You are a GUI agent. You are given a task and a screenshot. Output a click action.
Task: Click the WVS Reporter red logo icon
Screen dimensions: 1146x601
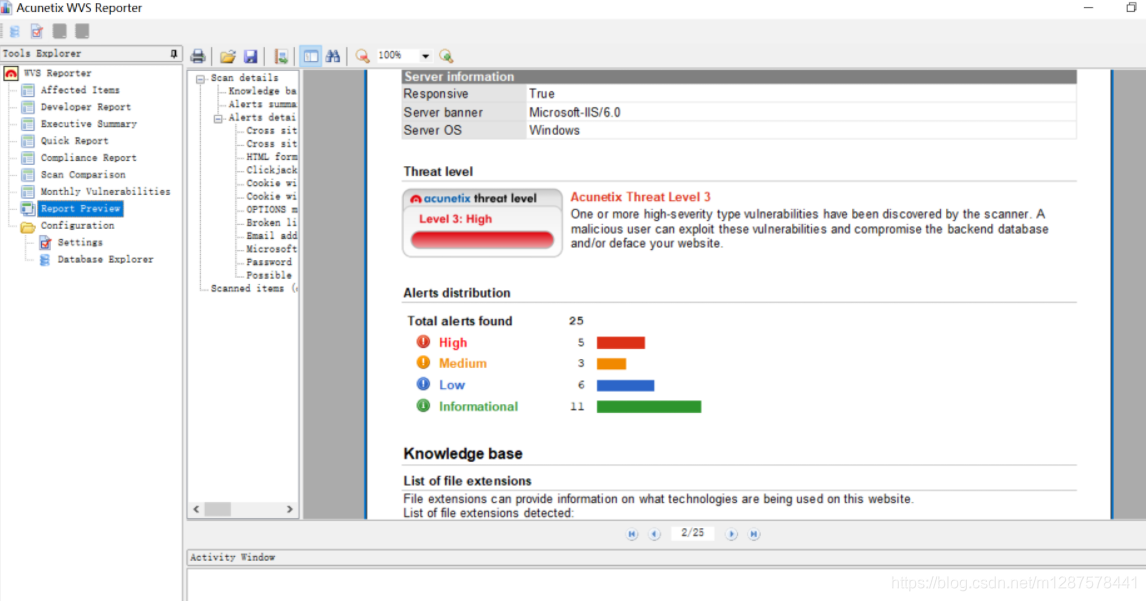[11, 73]
